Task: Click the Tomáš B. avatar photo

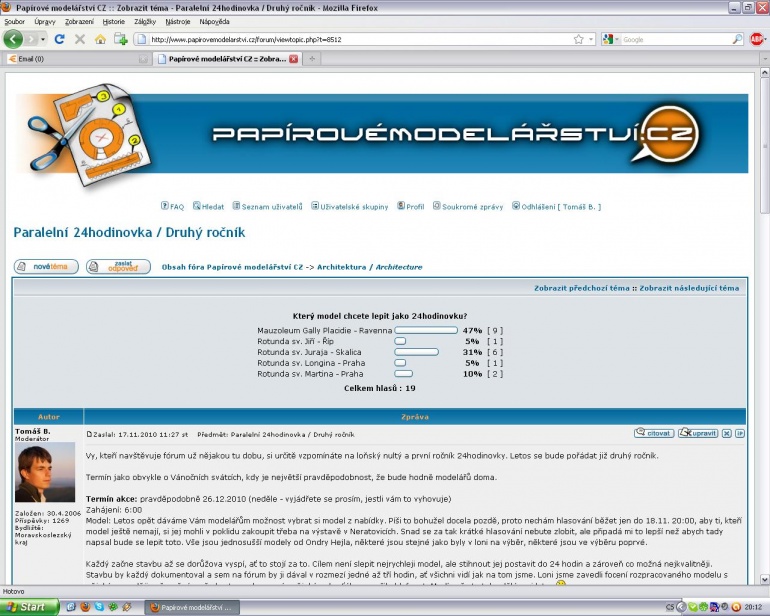Action: [45, 472]
